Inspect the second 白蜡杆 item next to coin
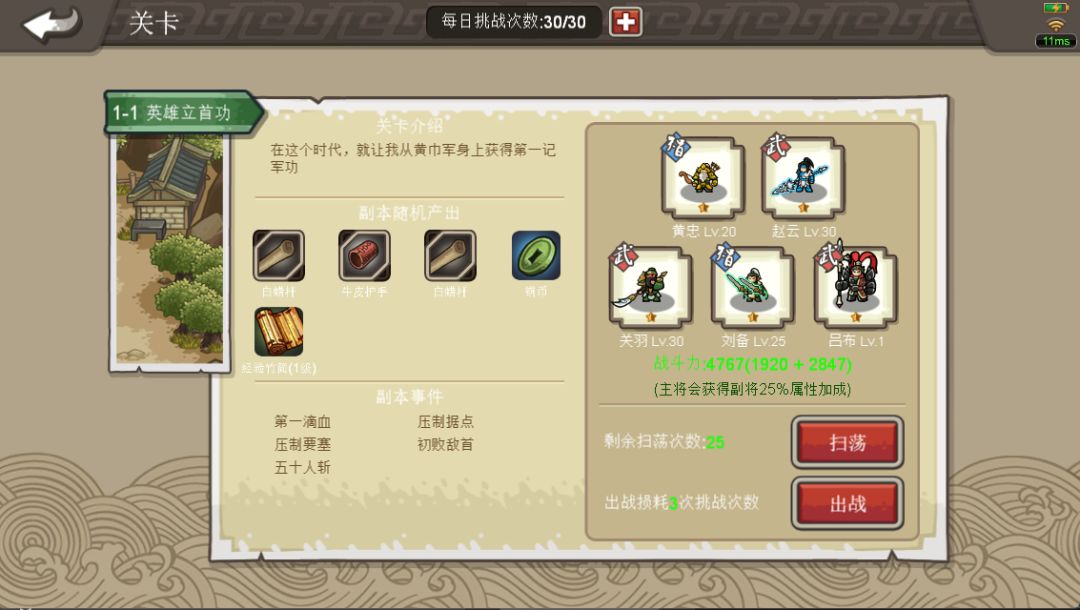This screenshot has height=610, width=1080. tap(450, 255)
